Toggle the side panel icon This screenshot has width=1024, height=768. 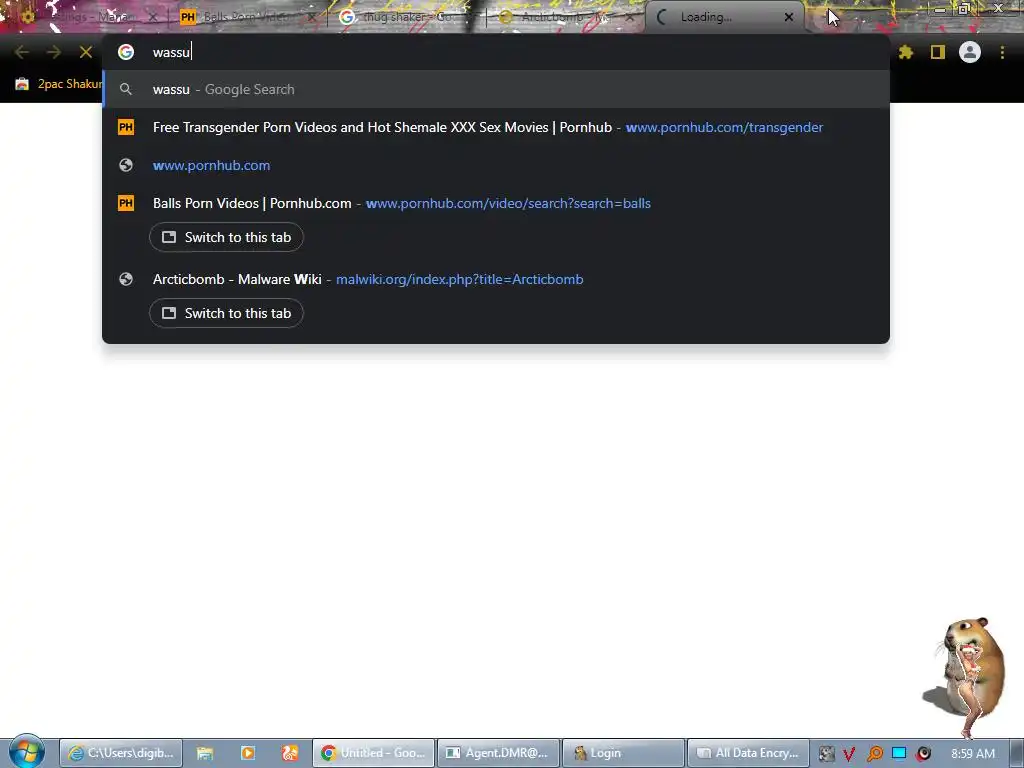(x=938, y=52)
